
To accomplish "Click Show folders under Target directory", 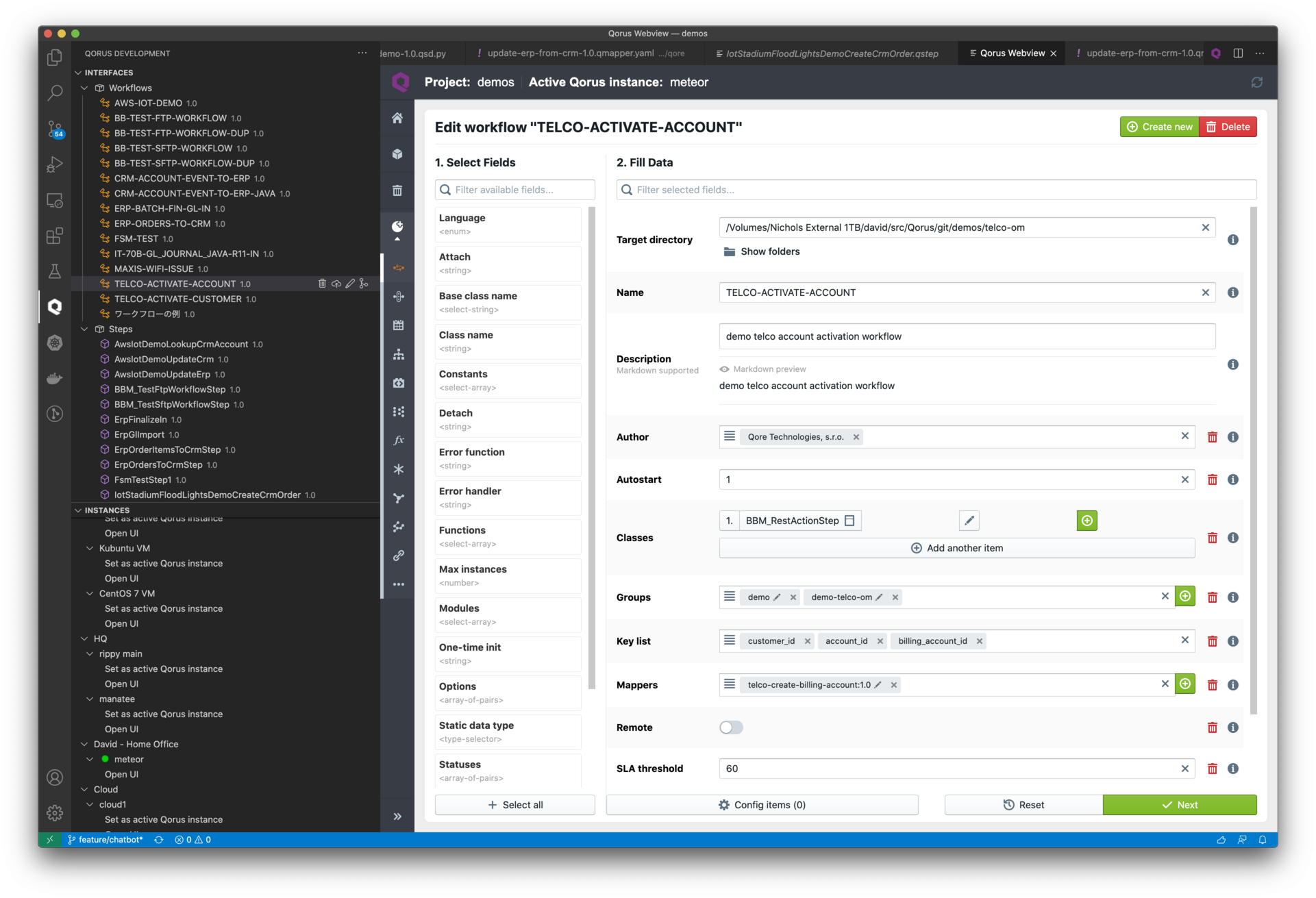I will coord(762,251).
